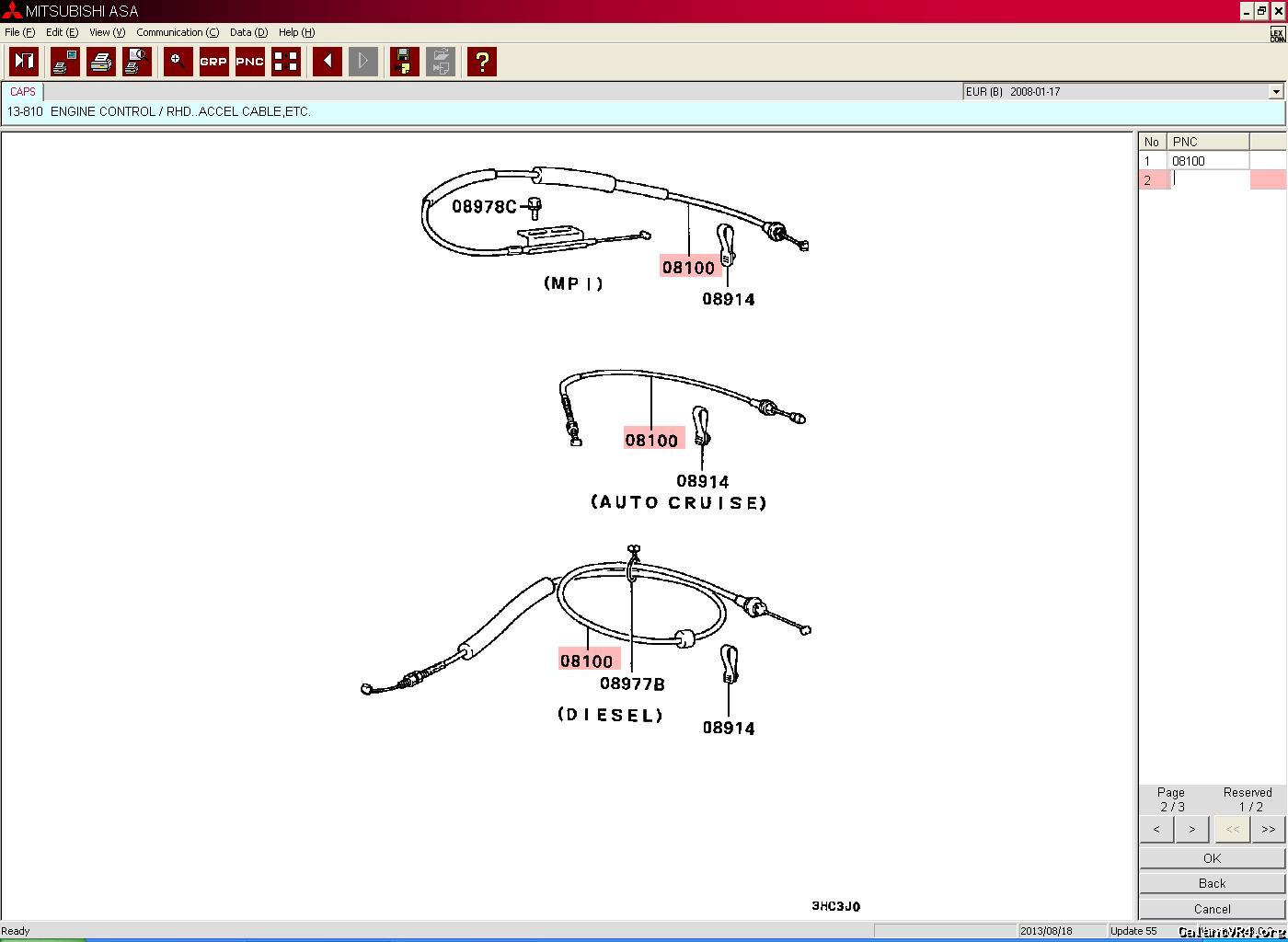Click the print screen image icon
The image size is (1288, 942).
(64, 62)
